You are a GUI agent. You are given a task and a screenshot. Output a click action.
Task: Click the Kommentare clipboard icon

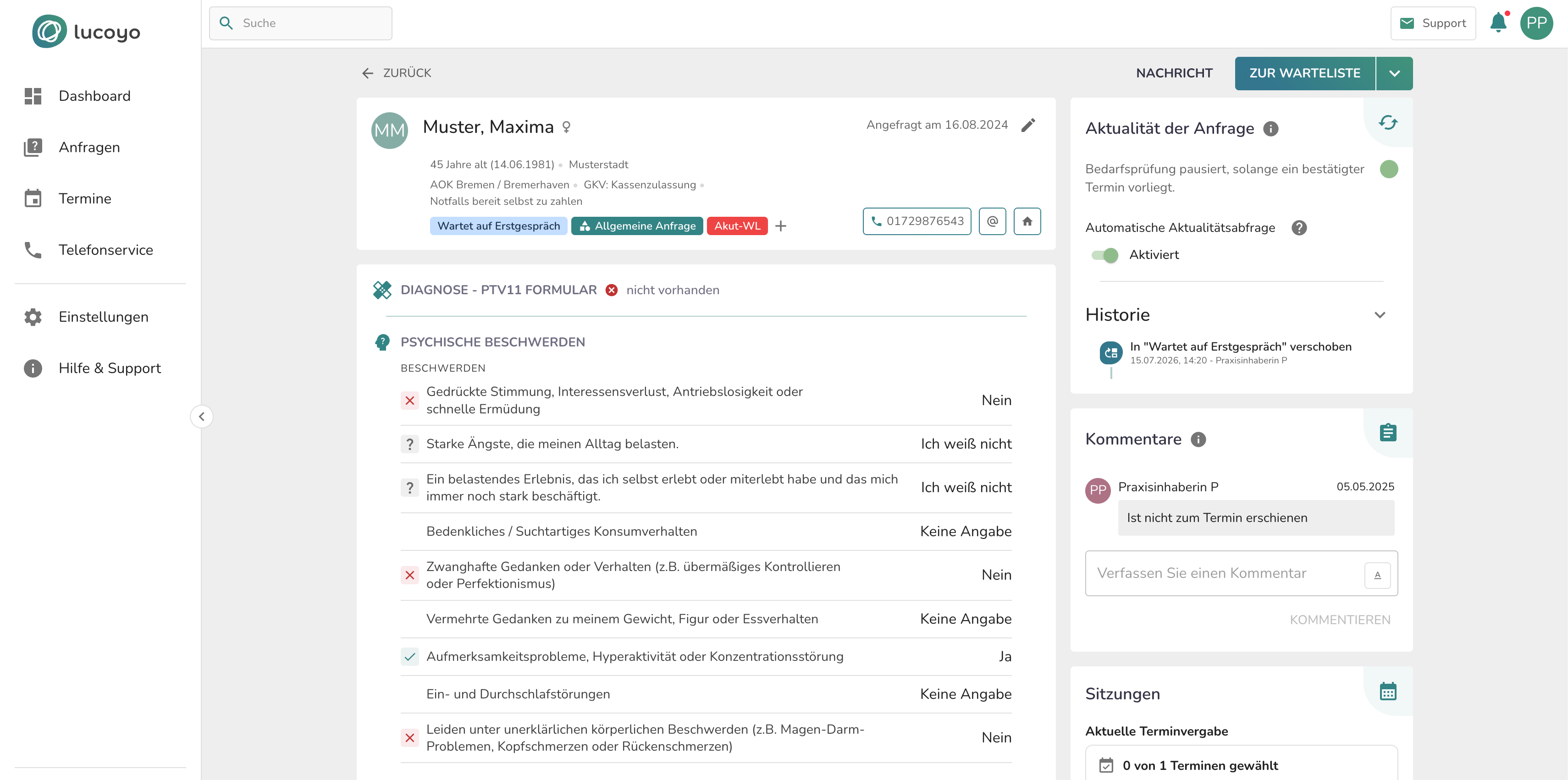(x=1388, y=433)
